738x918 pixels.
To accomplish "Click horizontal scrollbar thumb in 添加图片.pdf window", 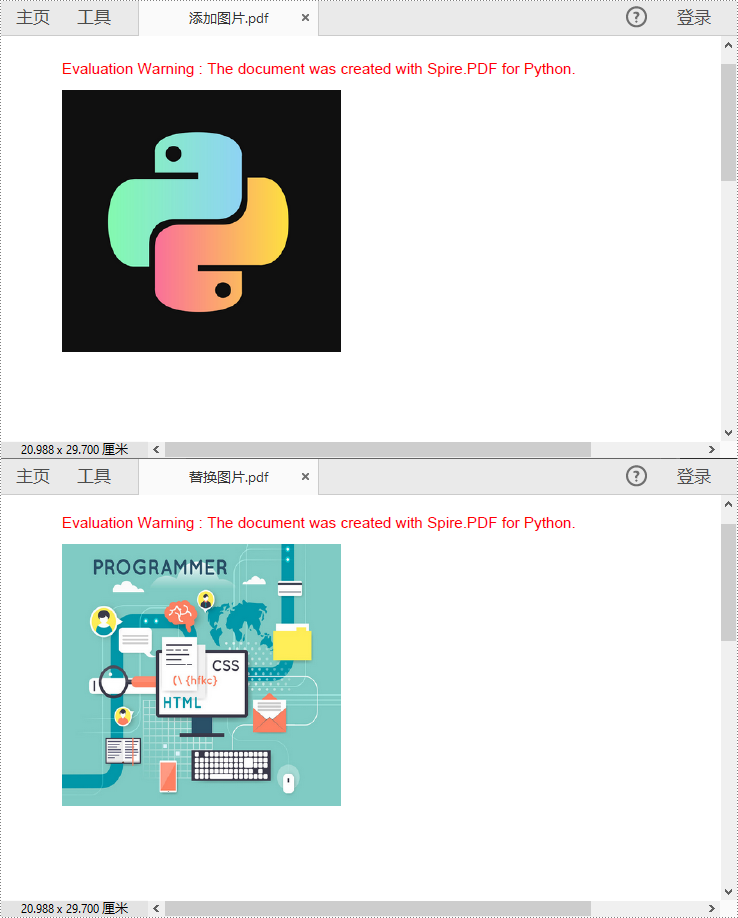I will click(x=378, y=450).
